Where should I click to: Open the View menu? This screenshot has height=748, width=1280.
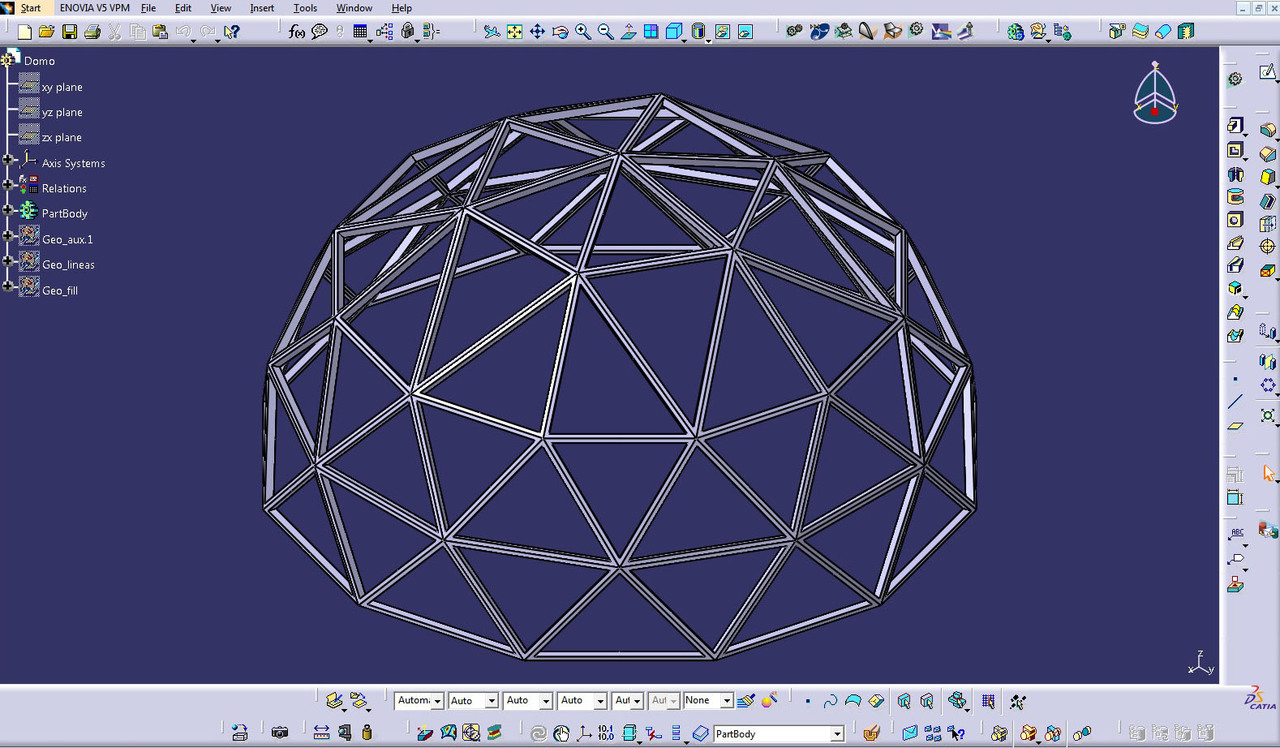(x=221, y=8)
